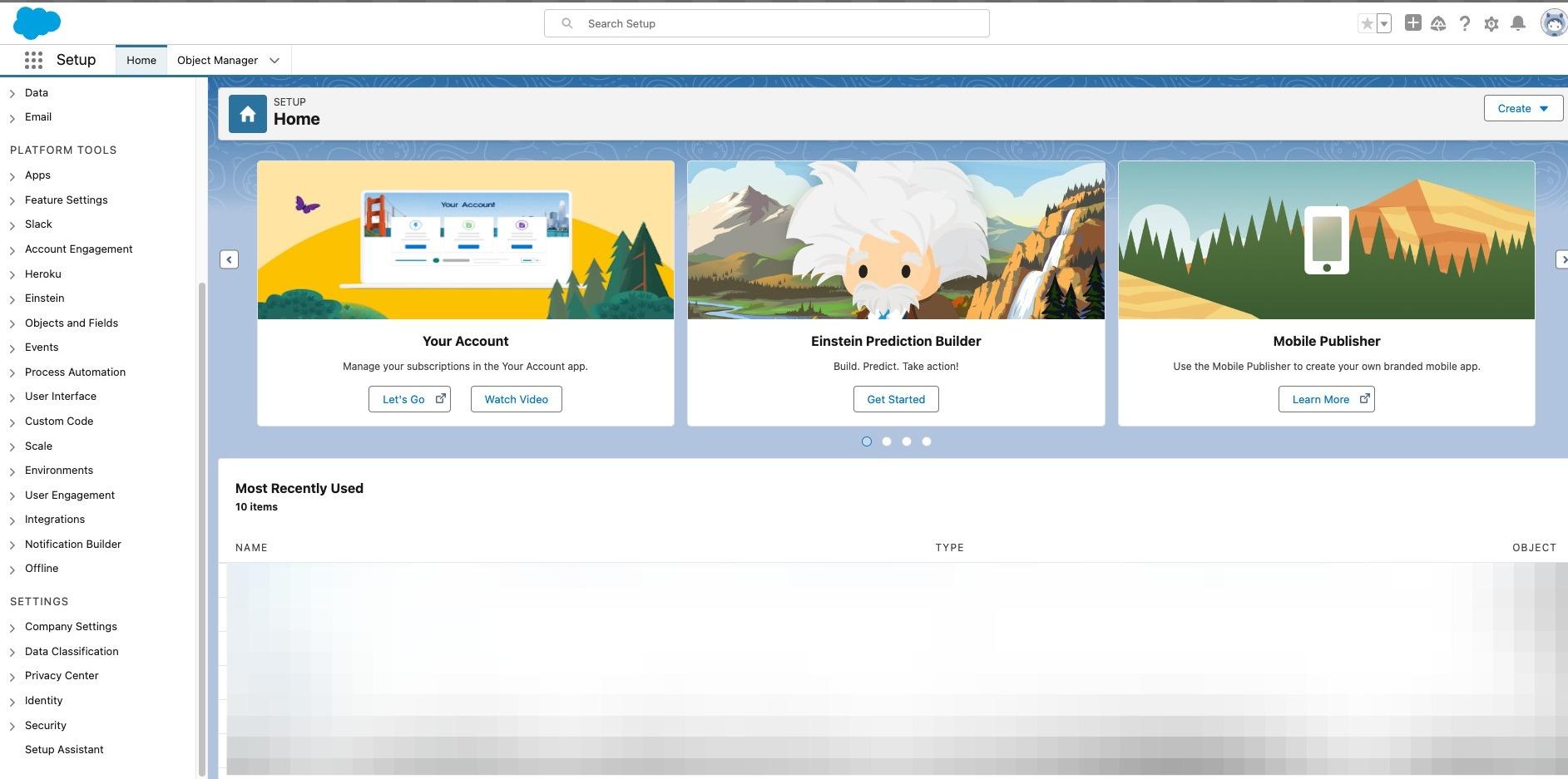Open the notifications bell
Screen dimensions: 1568x779
click(x=1518, y=23)
